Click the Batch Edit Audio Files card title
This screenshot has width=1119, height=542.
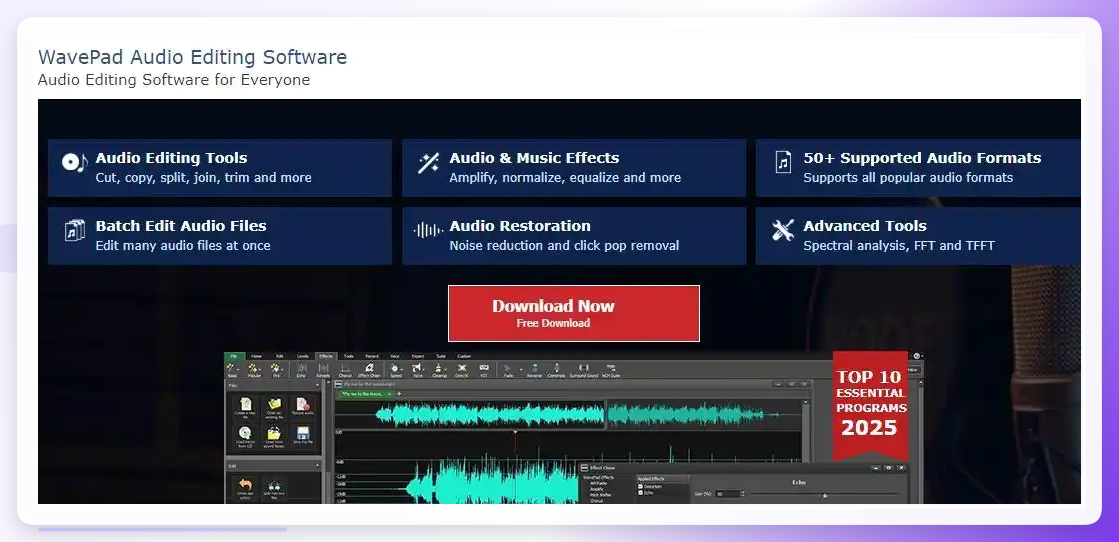(x=181, y=226)
